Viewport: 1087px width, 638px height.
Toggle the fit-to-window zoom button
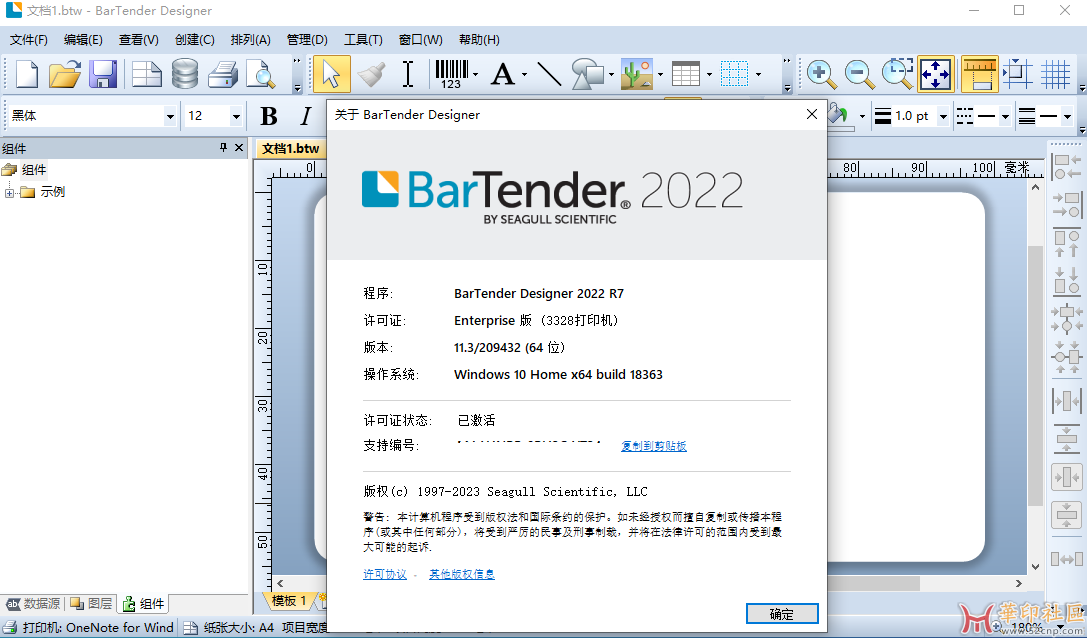point(936,74)
